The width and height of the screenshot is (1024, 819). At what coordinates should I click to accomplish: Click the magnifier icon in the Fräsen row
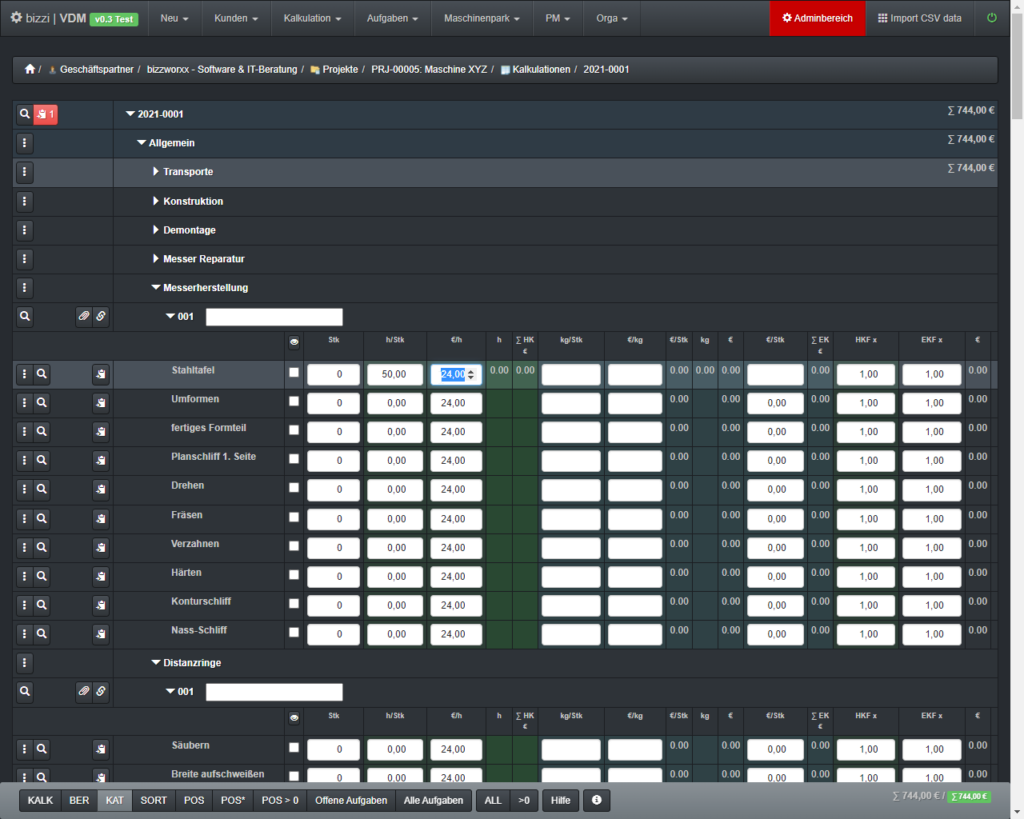point(42,518)
